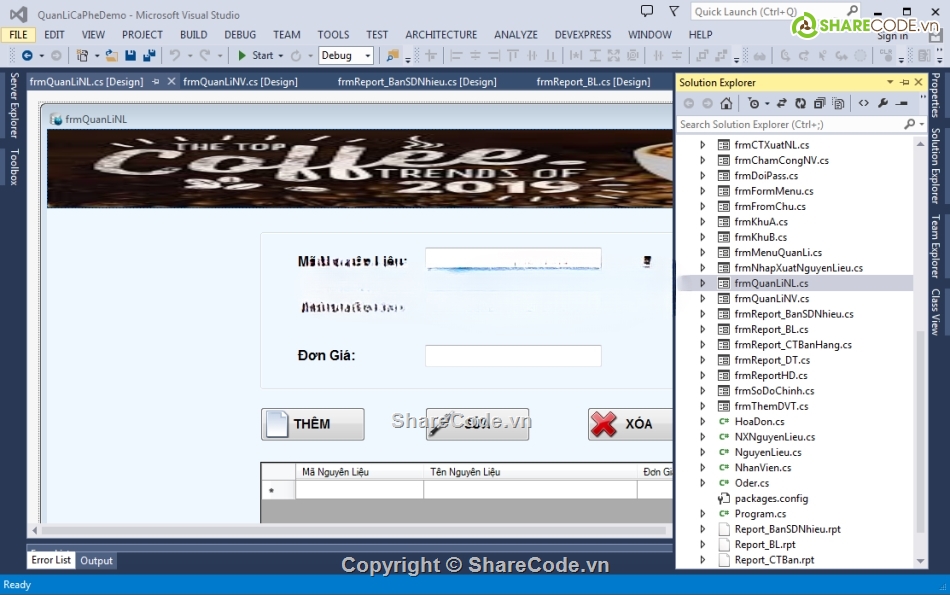Click the Properties wrench icon
This screenshot has width=950, height=595.
pos(883,104)
